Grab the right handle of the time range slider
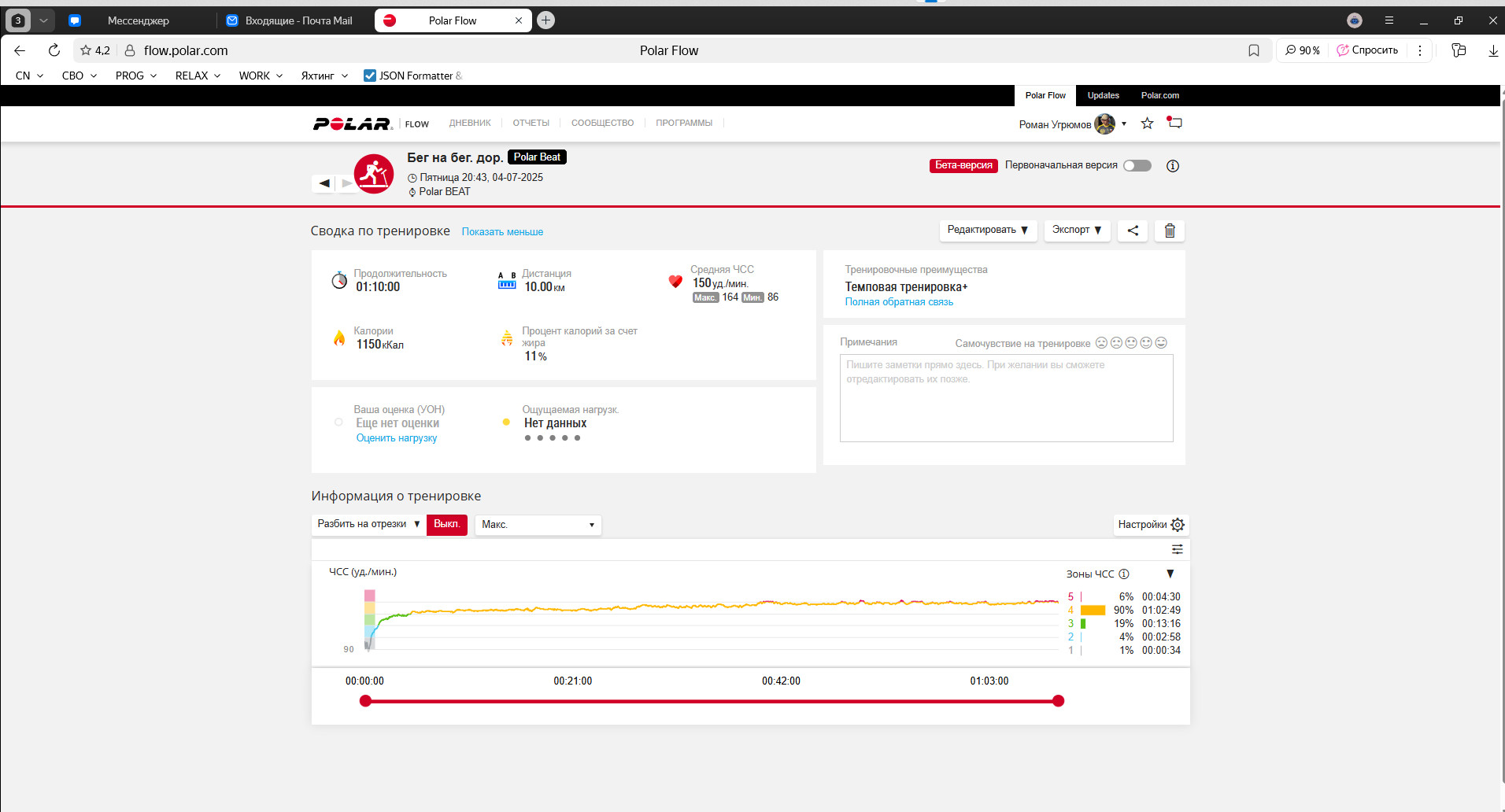The width and height of the screenshot is (1505, 812). coord(1058,701)
